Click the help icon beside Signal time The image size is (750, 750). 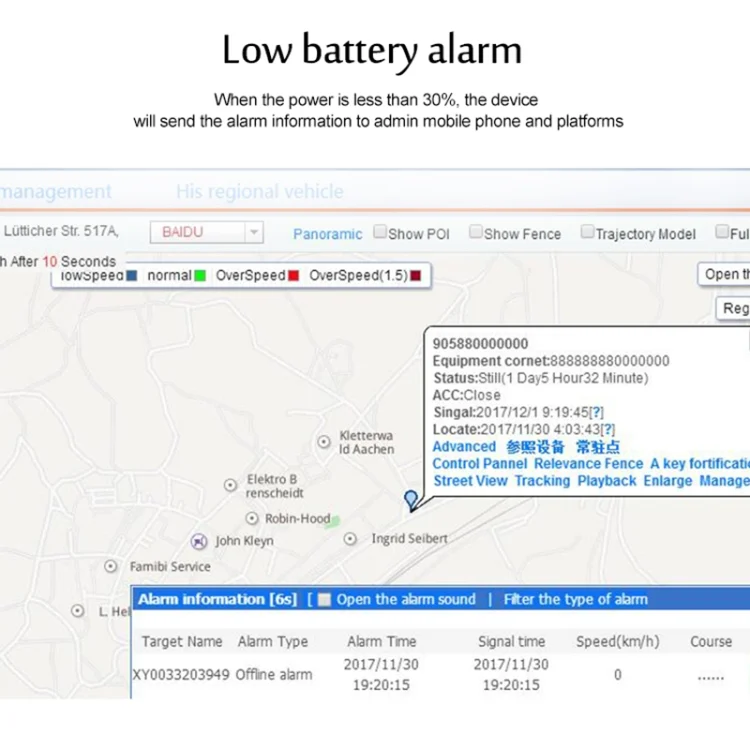coord(596,412)
